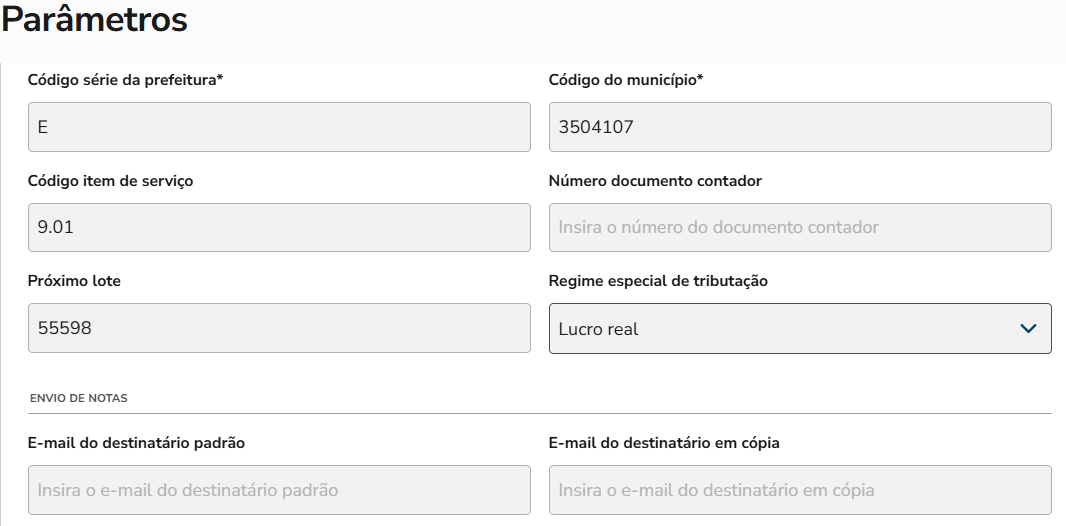The image size is (1066, 526).
Task: Focus the Próximo lote field
Action: (279, 328)
